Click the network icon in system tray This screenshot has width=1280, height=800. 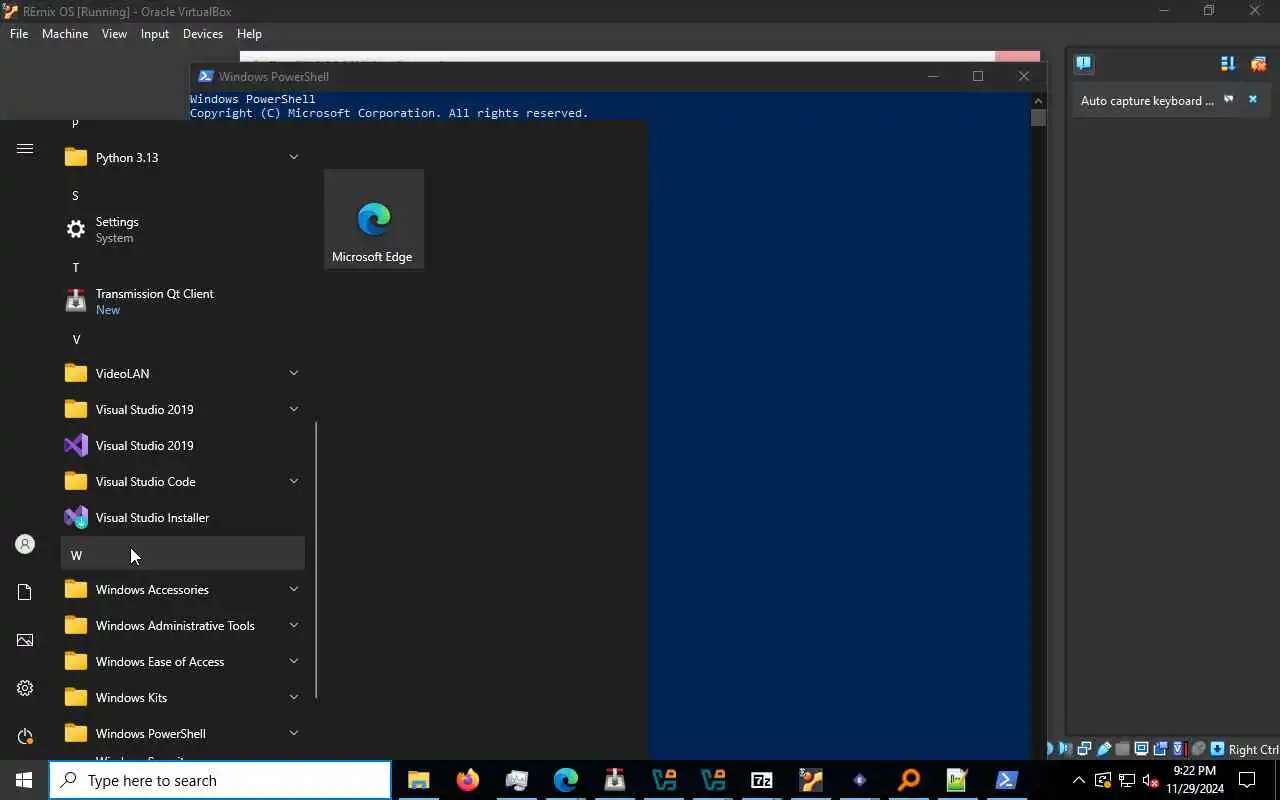[1126, 780]
